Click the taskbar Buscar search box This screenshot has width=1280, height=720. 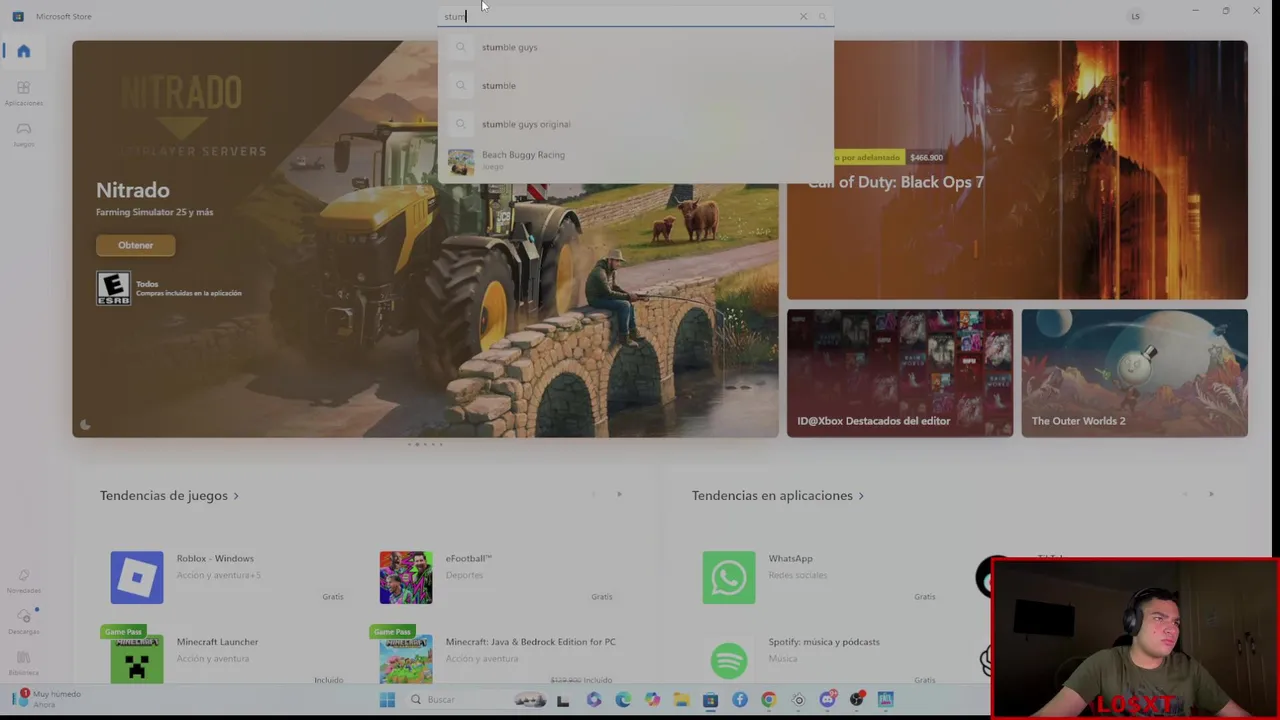coord(476,700)
